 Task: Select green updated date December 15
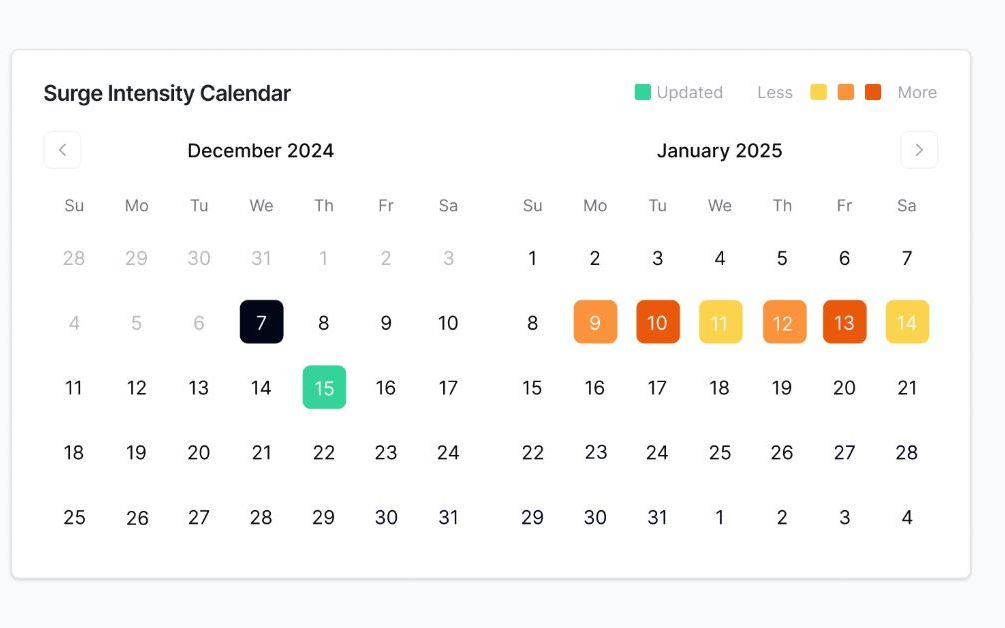324,387
